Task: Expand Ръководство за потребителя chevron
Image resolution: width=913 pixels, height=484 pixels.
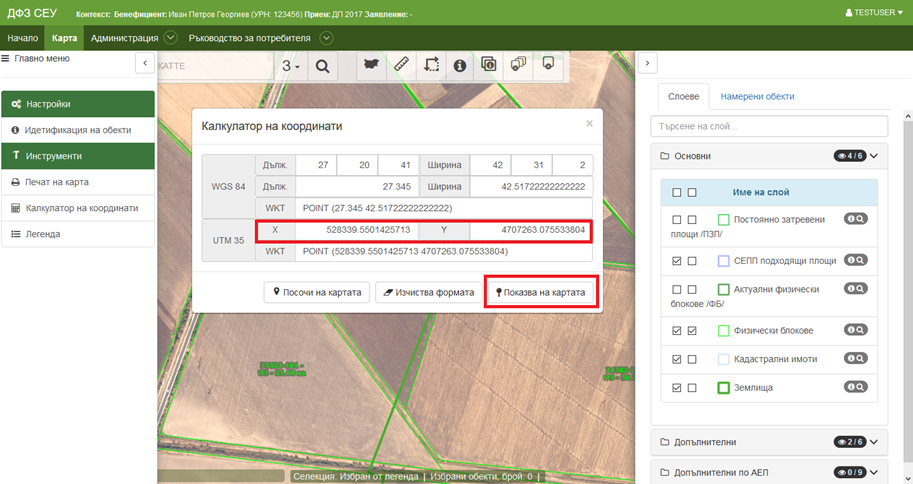Action: [x=327, y=38]
